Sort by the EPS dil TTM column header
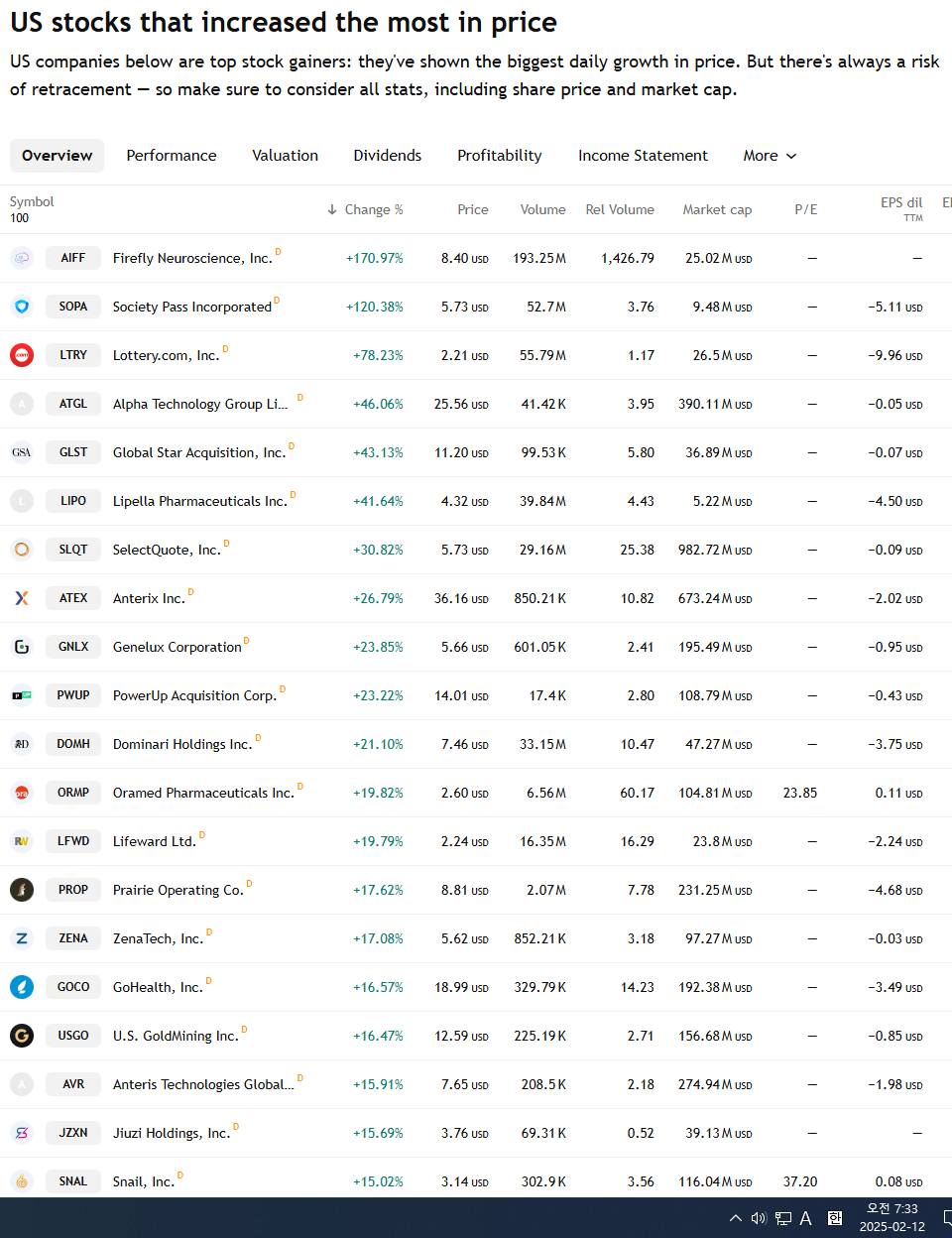The width and height of the screenshot is (952, 1238). pos(901,208)
